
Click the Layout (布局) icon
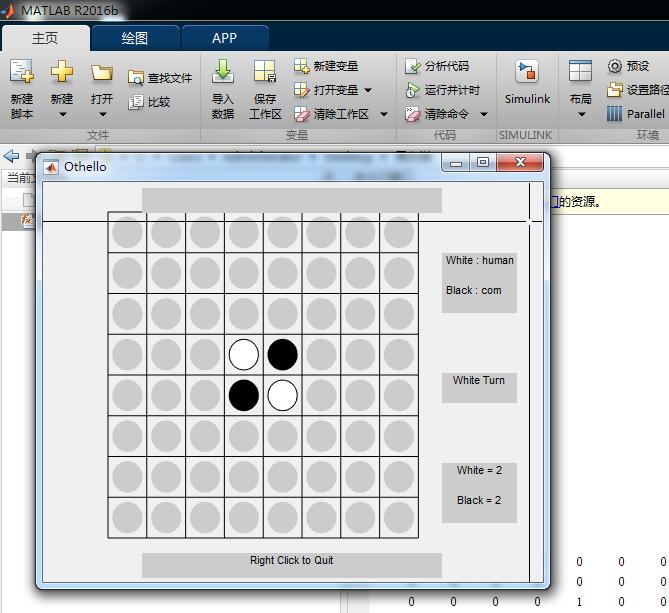(x=580, y=71)
